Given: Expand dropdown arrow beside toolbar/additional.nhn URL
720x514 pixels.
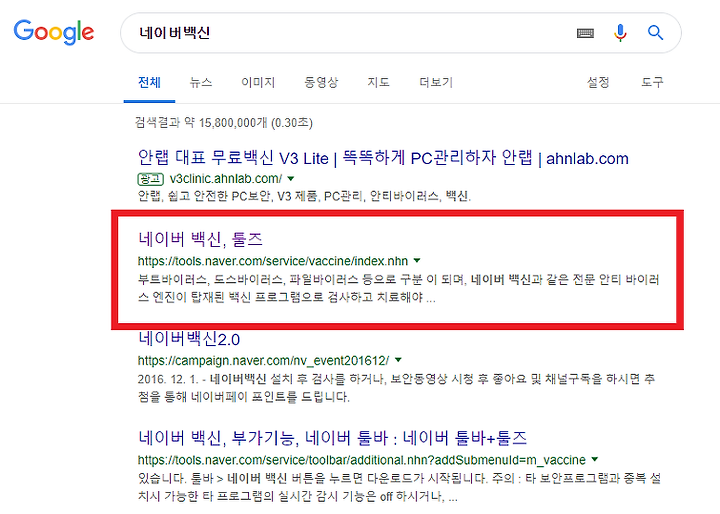Looking at the screenshot, I should click(x=595, y=459).
